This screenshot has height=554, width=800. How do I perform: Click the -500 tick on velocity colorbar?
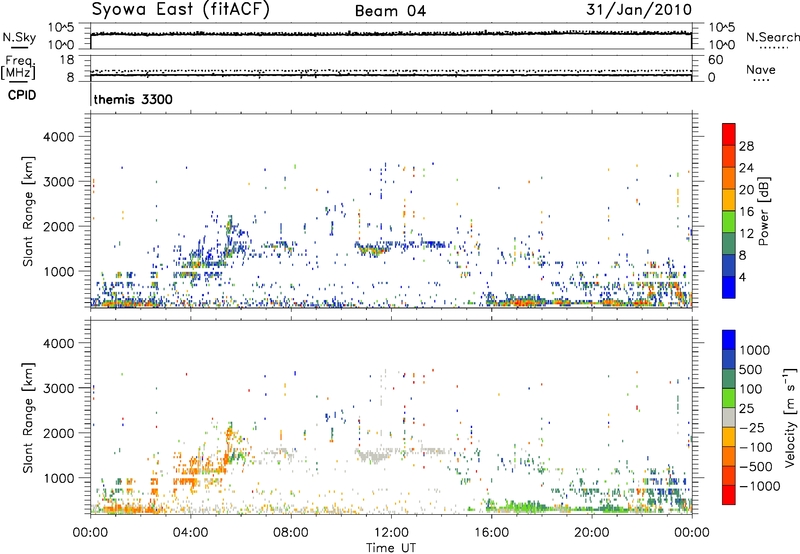[756, 466]
